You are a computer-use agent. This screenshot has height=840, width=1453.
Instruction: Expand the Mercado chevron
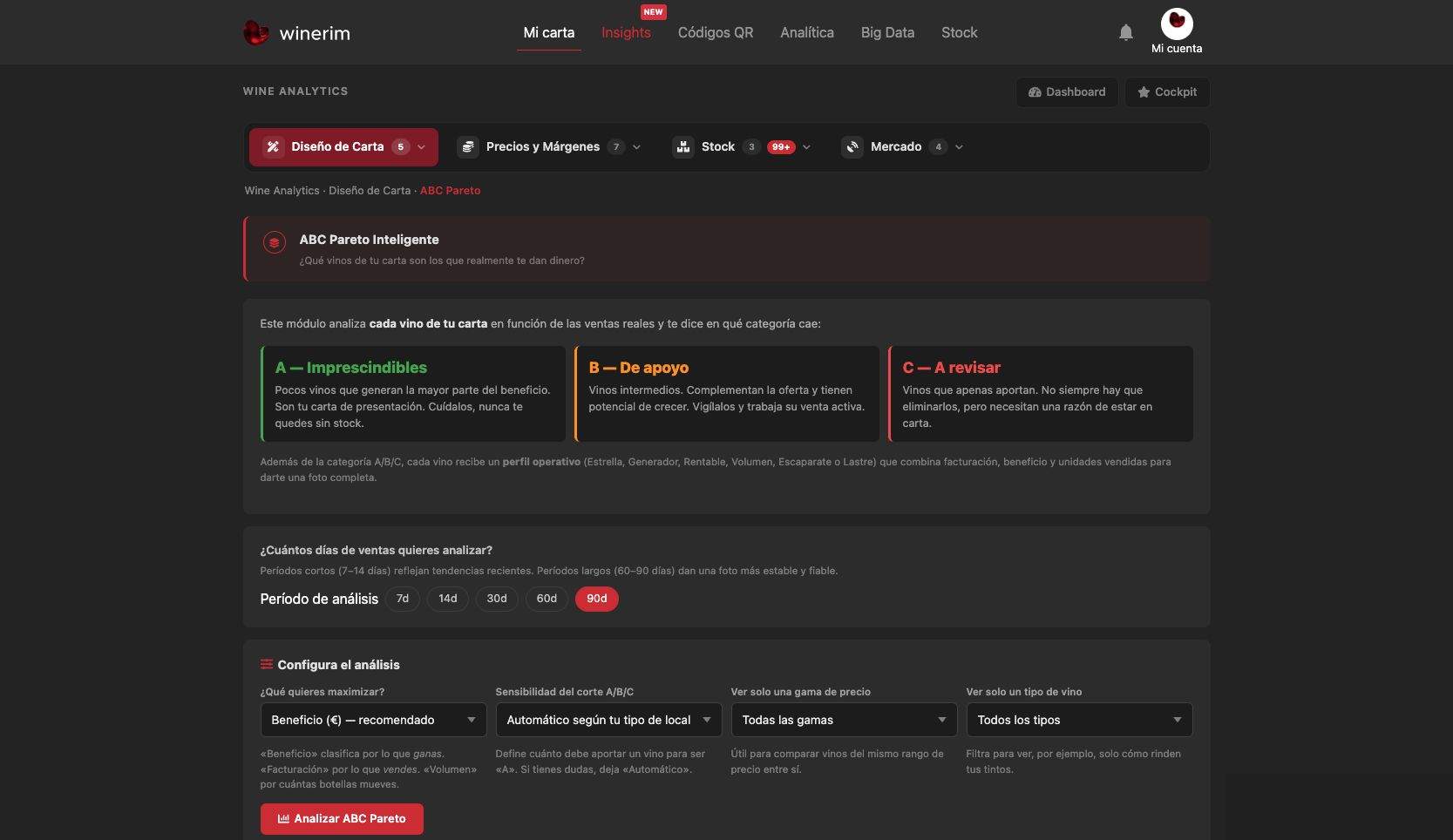click(959, 147)
